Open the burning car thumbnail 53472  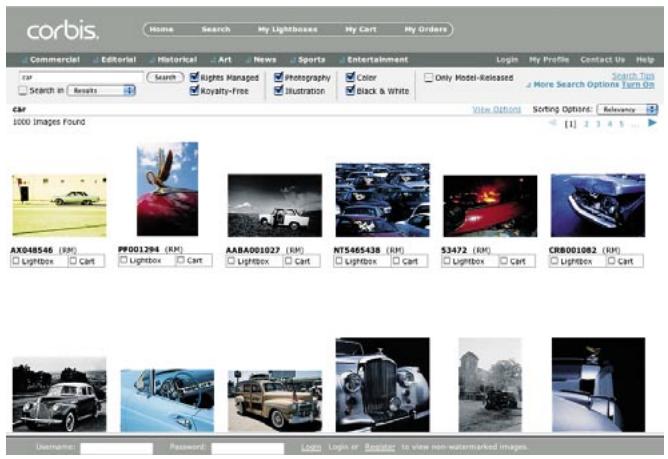(x=489, y=206)
